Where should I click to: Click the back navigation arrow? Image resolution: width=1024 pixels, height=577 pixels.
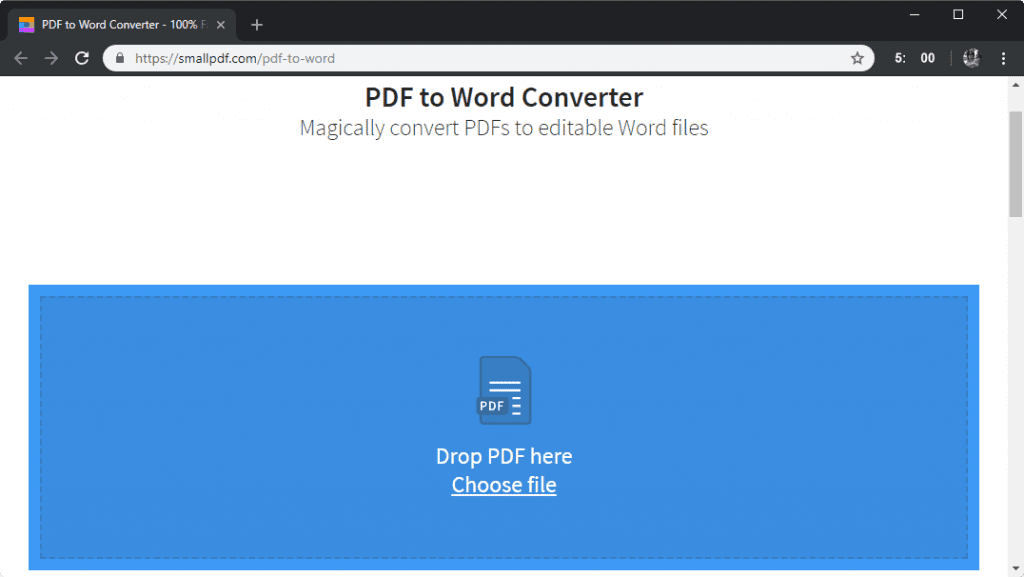pos(20,58)
